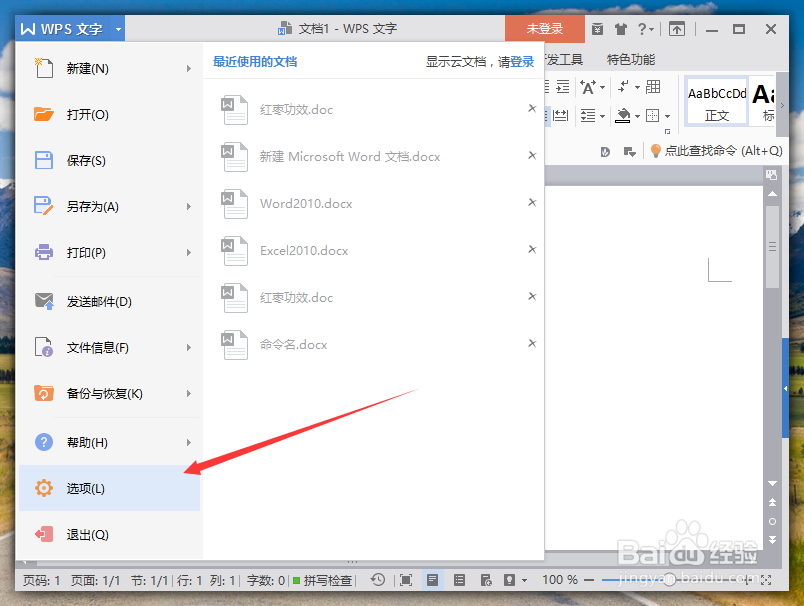Open the WPS 文字 dropdown arrow in title bar

pyautogui.click(x=118, y=29)
